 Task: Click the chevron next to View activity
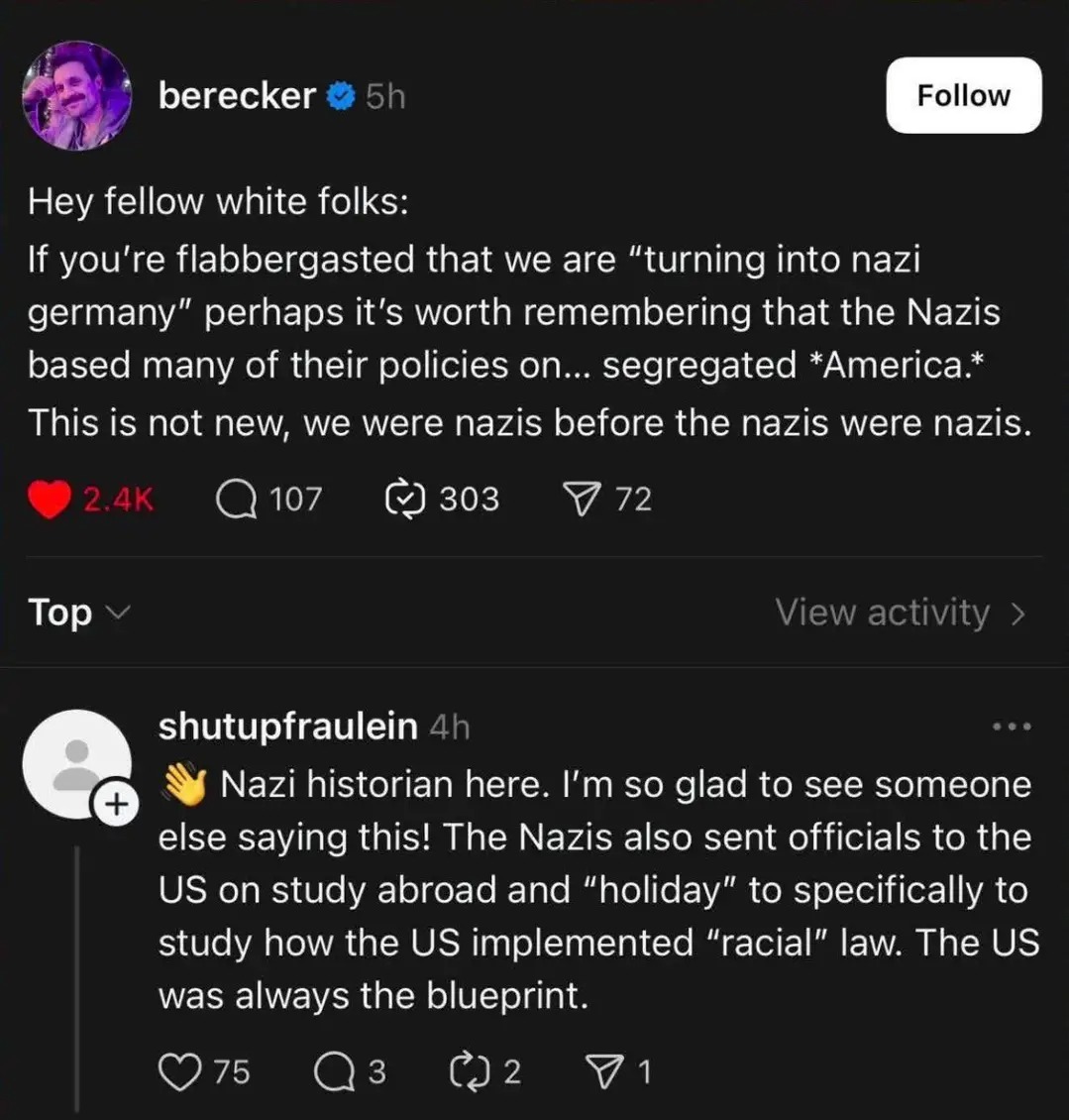[1017, 614]
